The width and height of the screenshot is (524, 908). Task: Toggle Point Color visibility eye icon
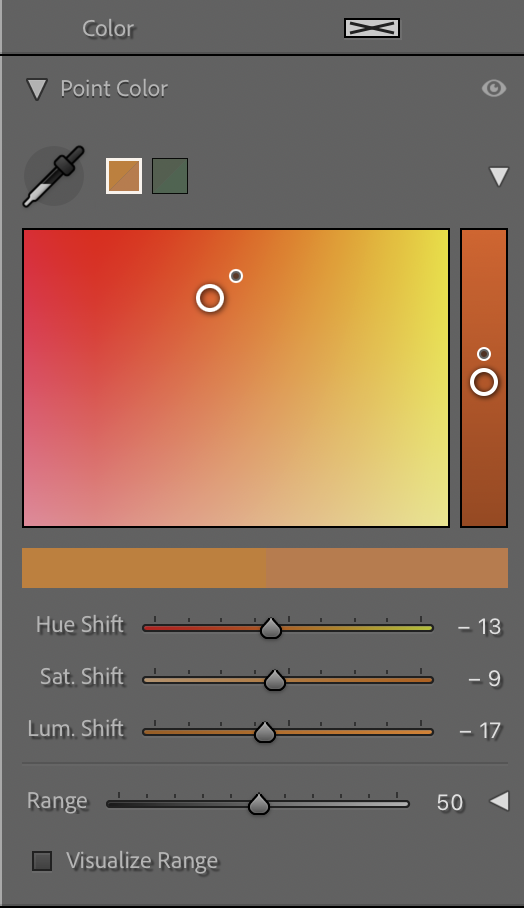[x=494, y=88]
